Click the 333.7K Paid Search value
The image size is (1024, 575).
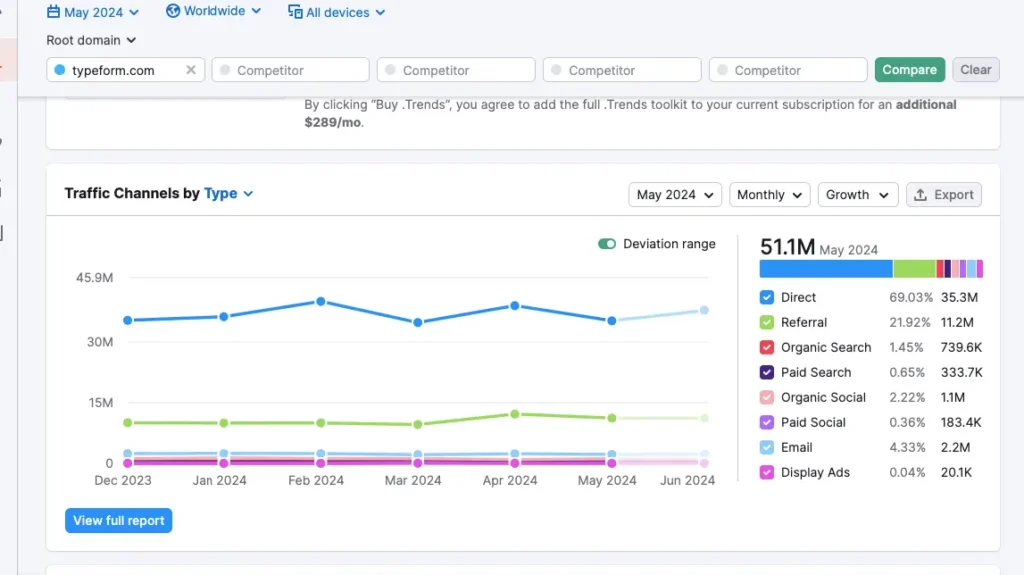point(961,372)
